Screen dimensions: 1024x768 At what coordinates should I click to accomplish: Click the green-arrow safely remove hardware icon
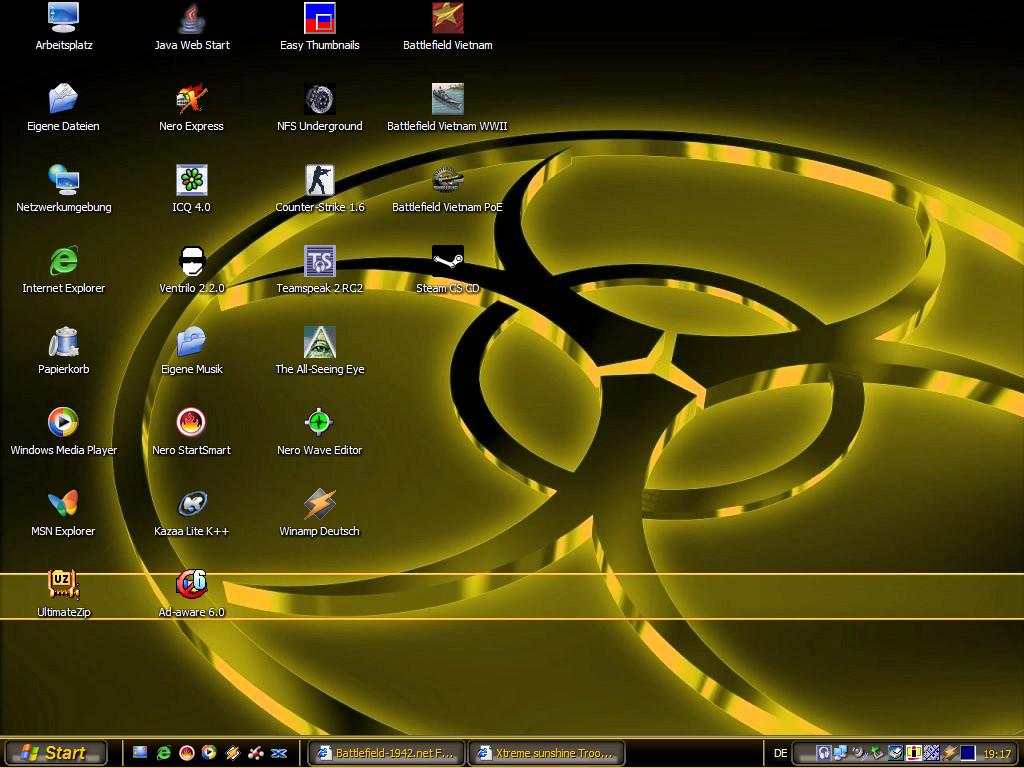(877, 754)
